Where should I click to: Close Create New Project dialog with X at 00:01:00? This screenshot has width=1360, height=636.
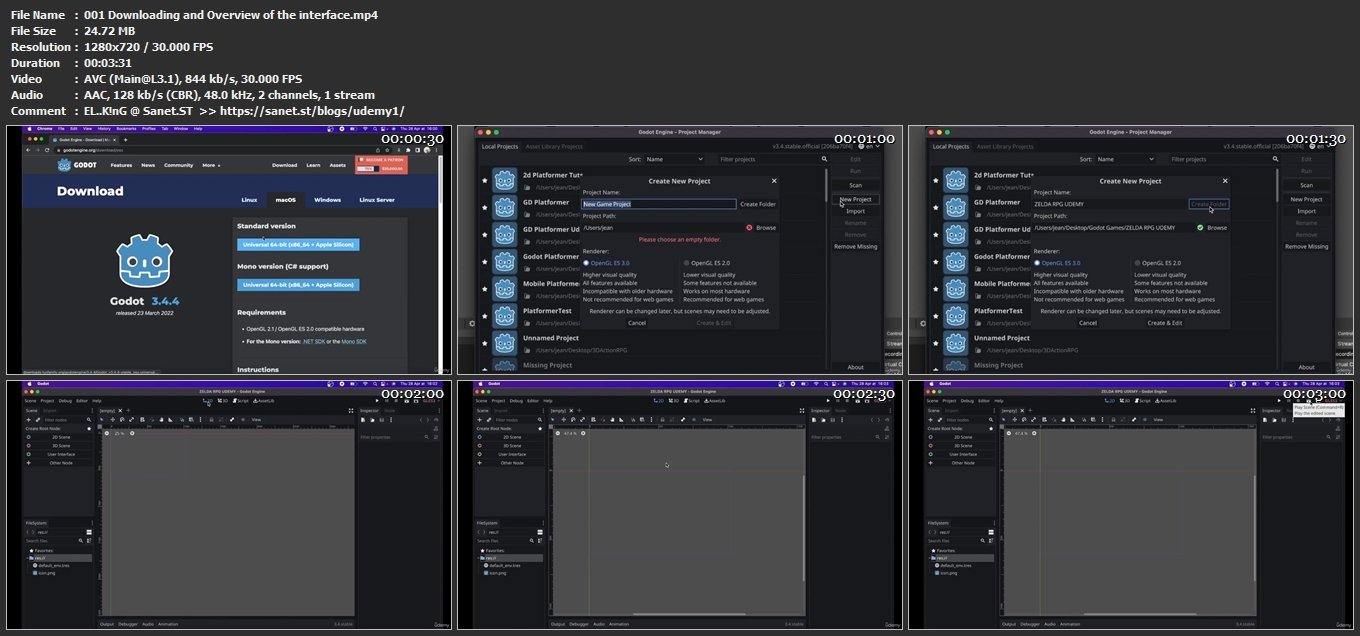pyautogui.click(x=774, y=181)
